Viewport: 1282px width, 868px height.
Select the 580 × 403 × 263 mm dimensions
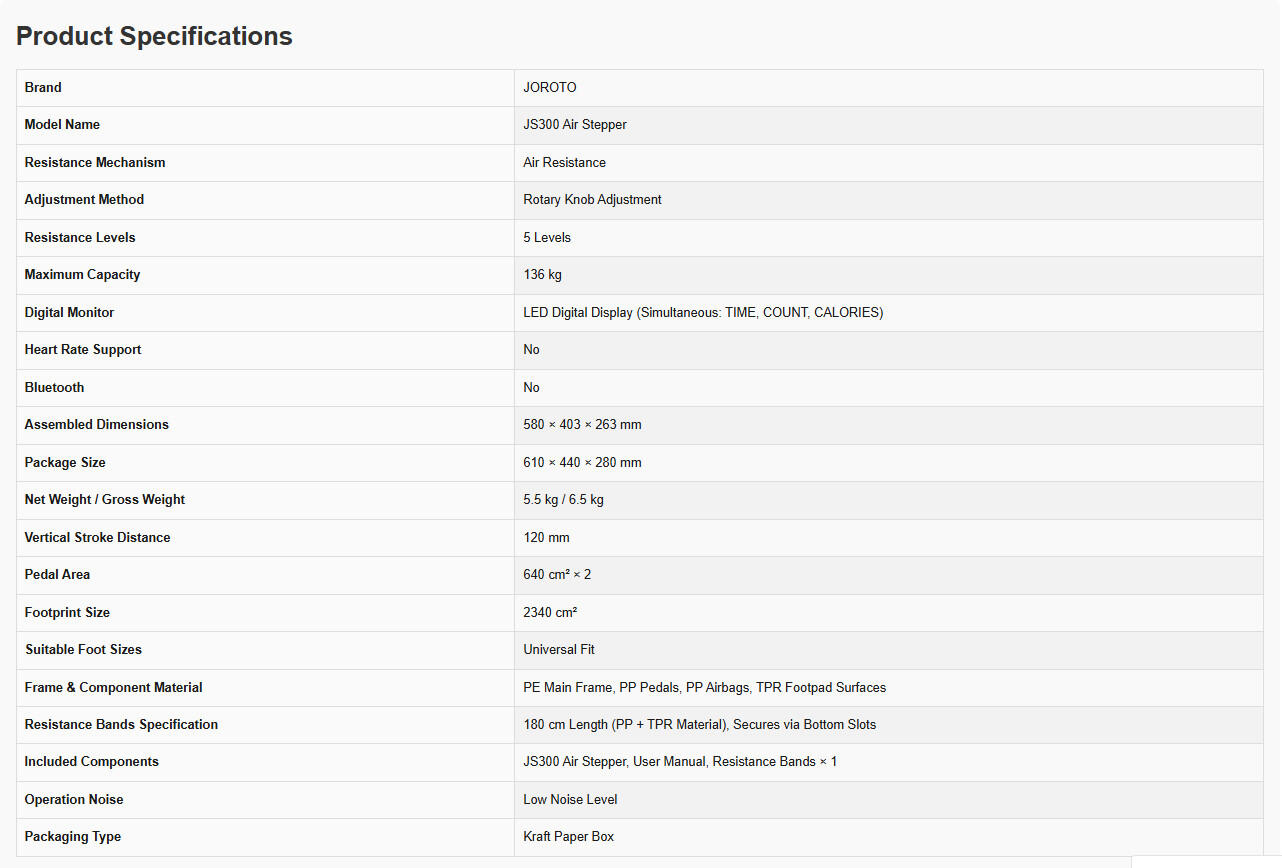tap(582, 425)
